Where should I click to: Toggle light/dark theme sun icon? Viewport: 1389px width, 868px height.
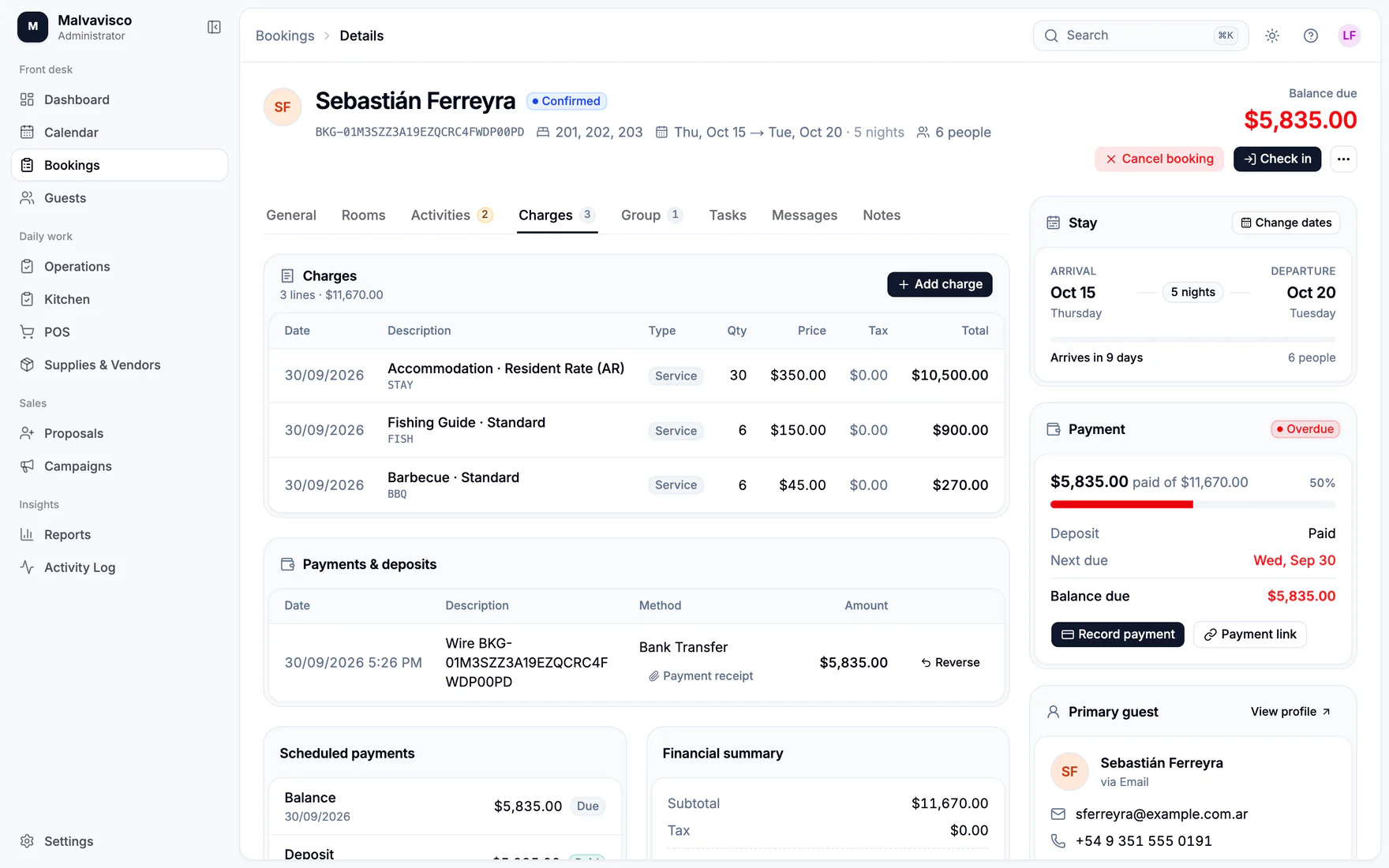pos(1272,36)
